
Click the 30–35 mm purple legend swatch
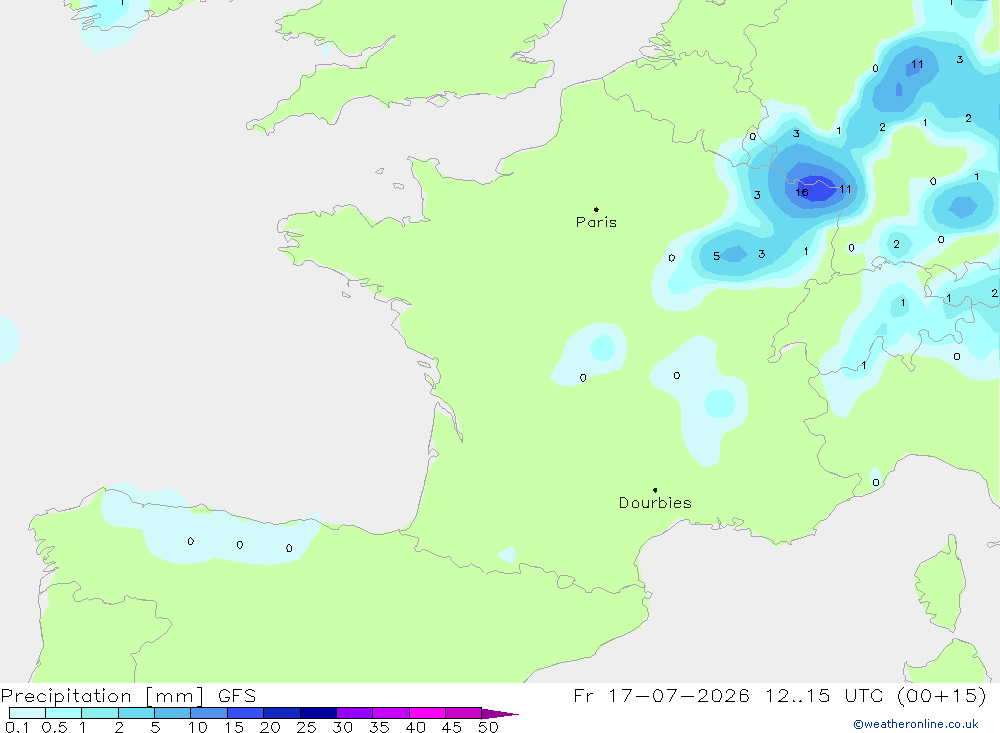point(355,713)
